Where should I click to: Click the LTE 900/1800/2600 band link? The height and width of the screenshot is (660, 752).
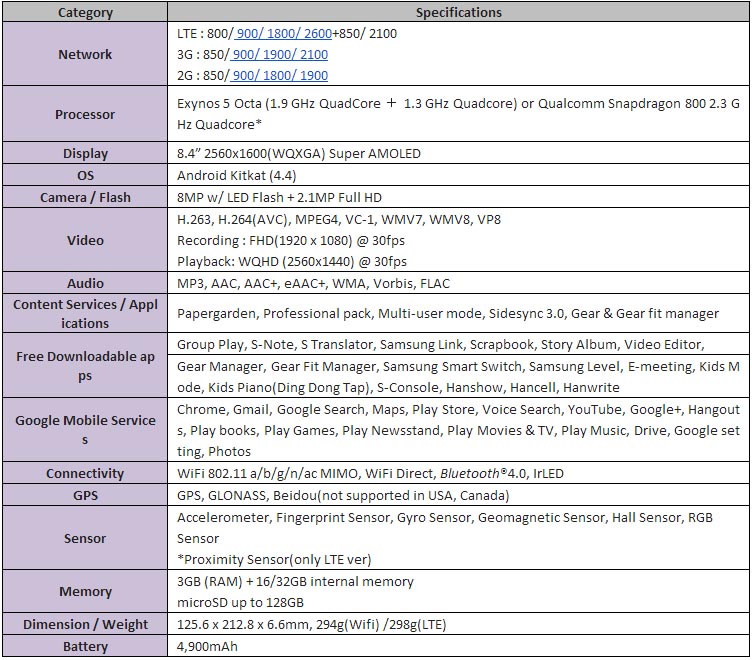283,34
